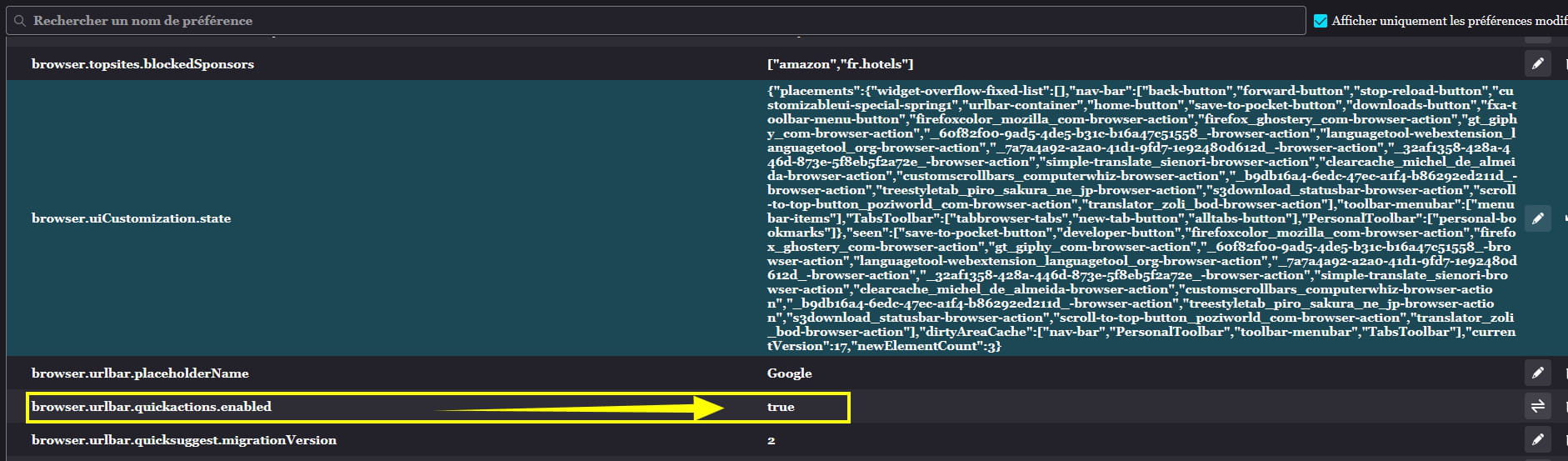1568x461 pixels.
Task: Select the browser.urlbar.quickactions.enabled preference name
Action: pos(152,407)
